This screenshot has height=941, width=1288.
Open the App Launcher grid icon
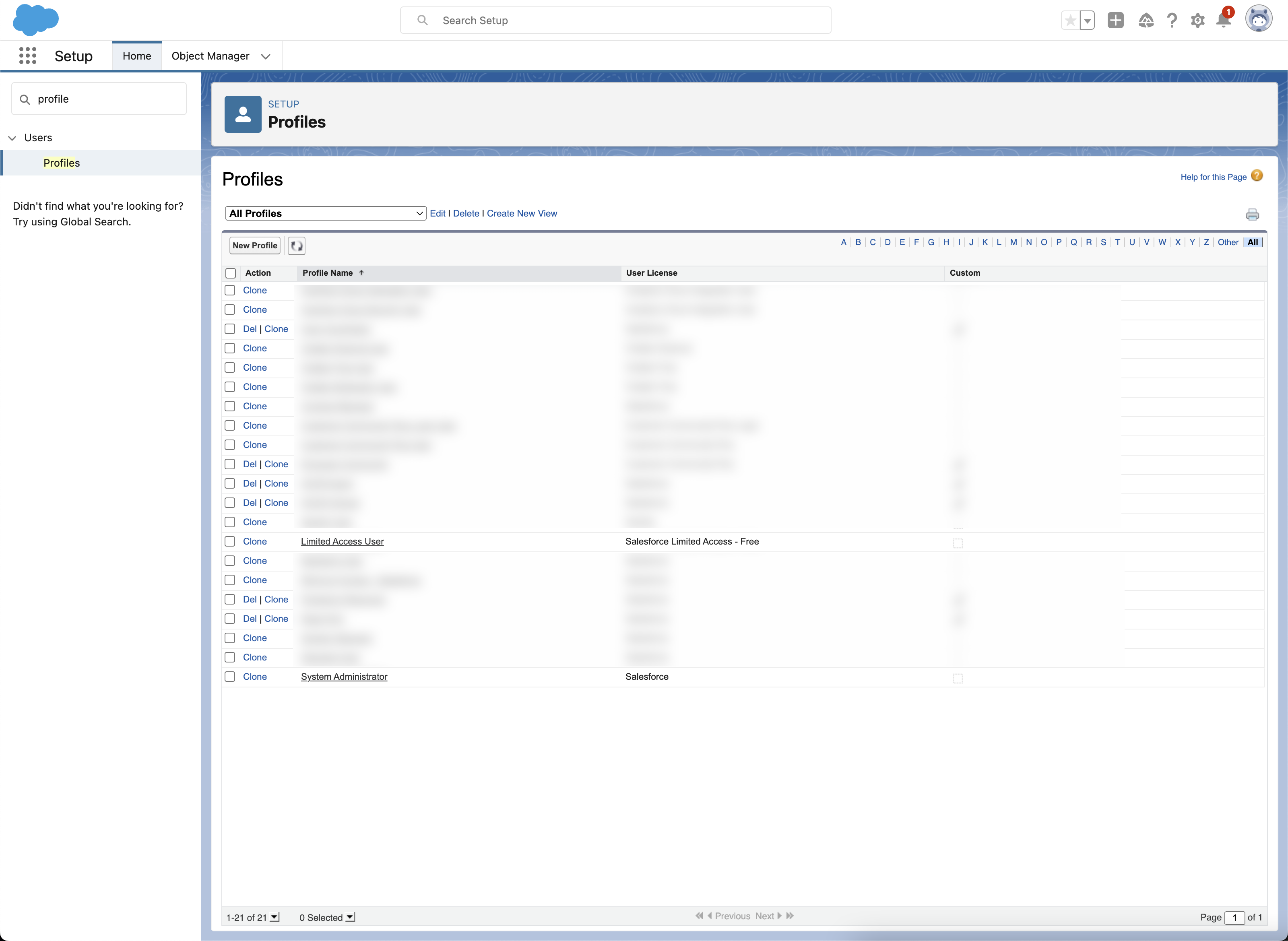(27, 56)
